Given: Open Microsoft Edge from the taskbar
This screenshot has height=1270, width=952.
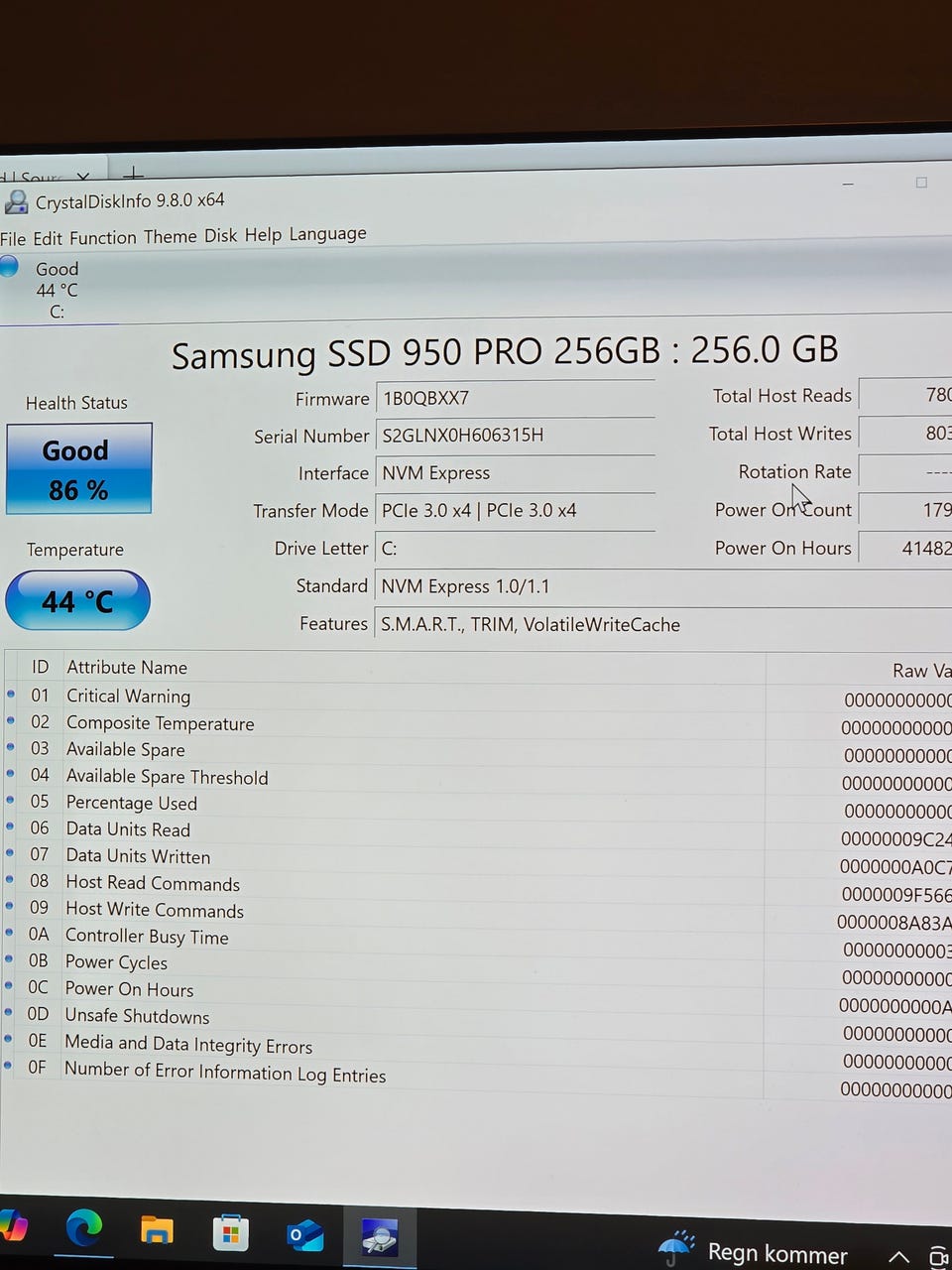Looking at the screenshot, I should (x=83, y=1229).
